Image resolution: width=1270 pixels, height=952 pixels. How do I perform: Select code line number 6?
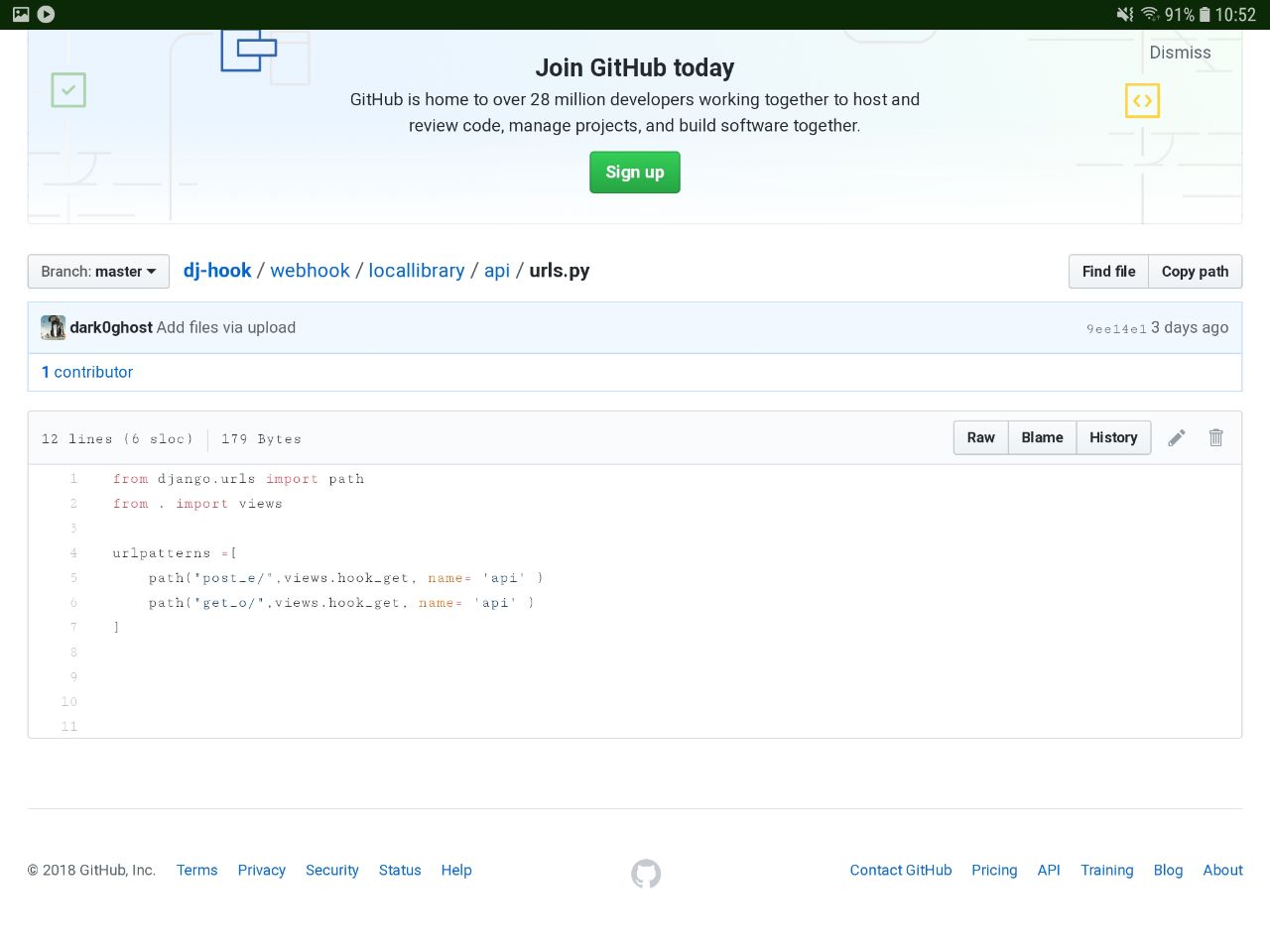click(x=73, y=603)
